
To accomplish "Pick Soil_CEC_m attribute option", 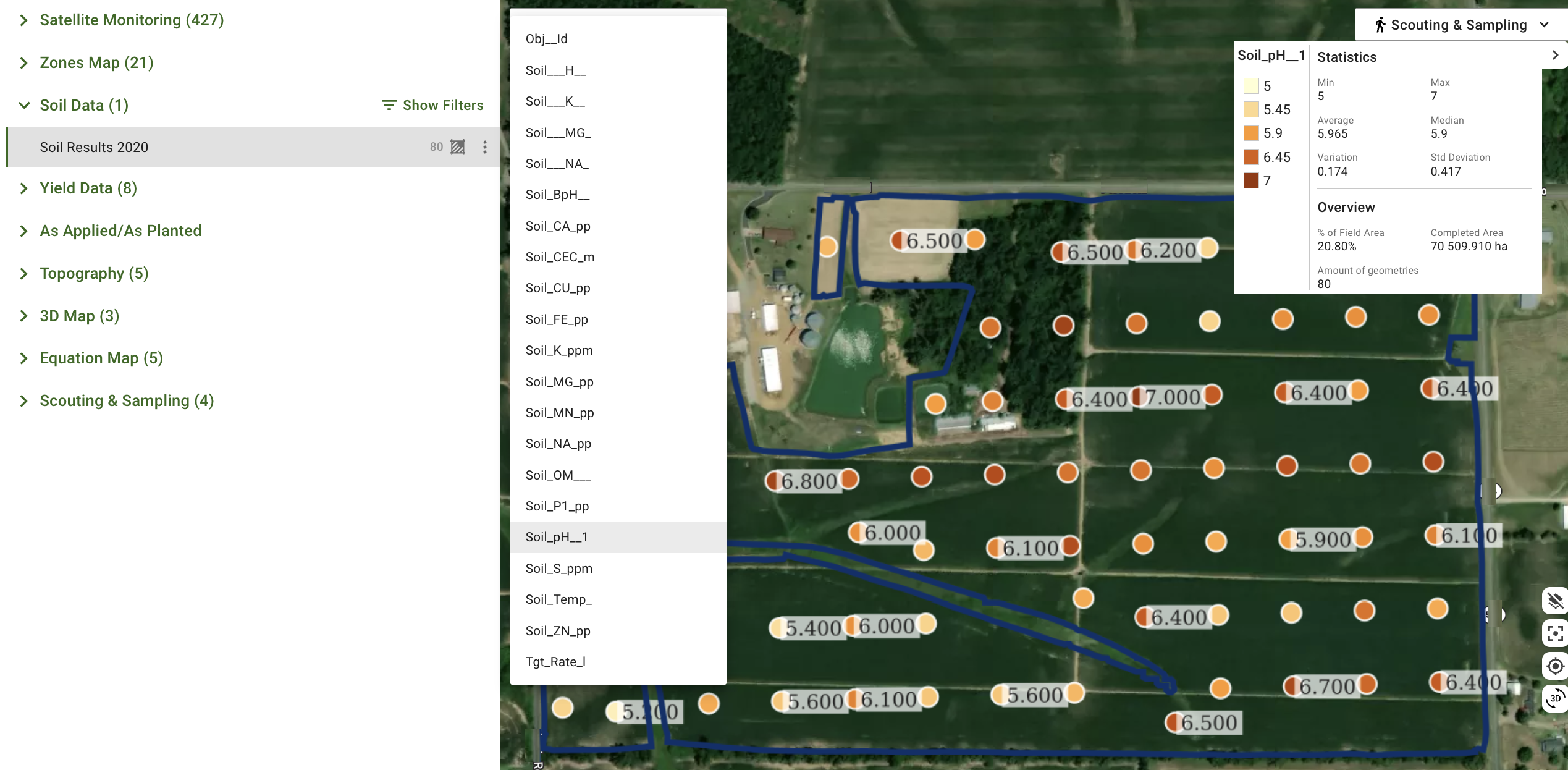I will point(560,257).
